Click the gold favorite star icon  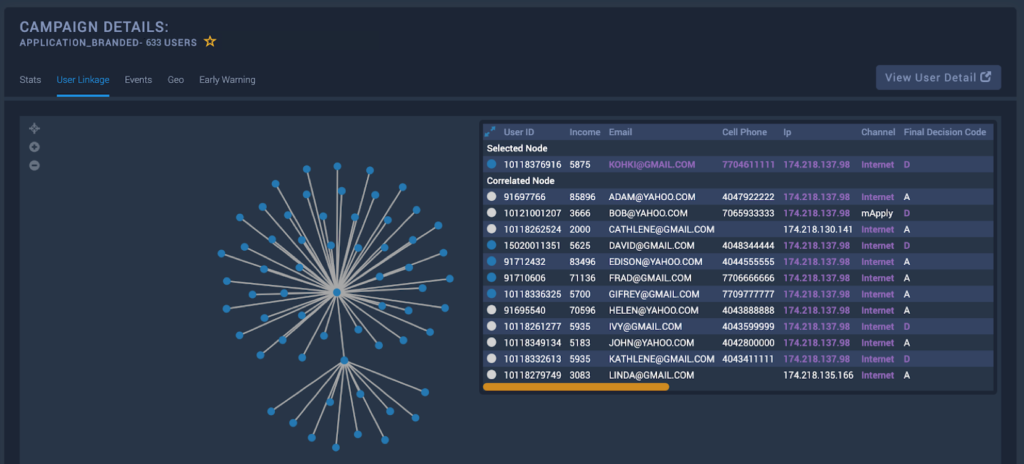[x=210, y=42]
